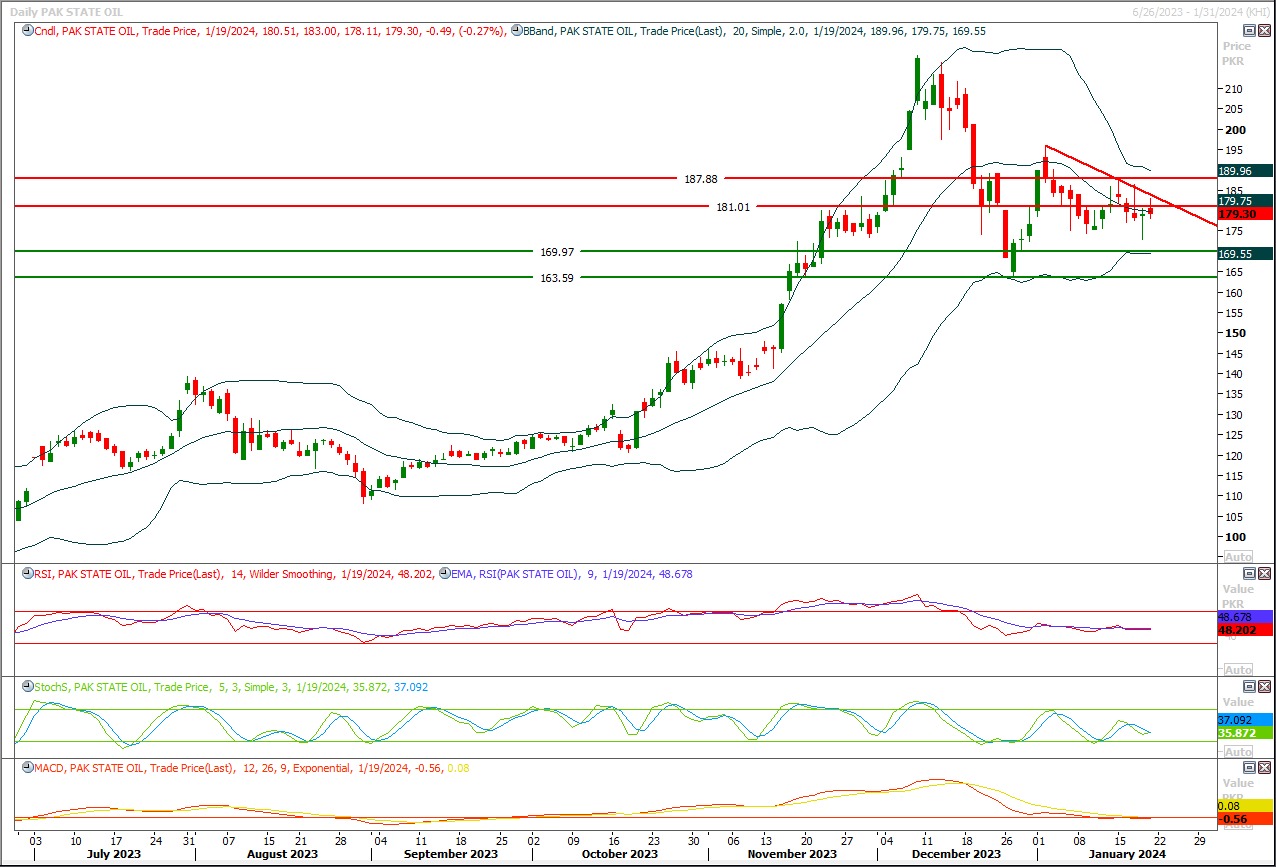Toggle Auto scale on the RSI panel
This screenshot has height=867, width=1276.
(1238, 669)
